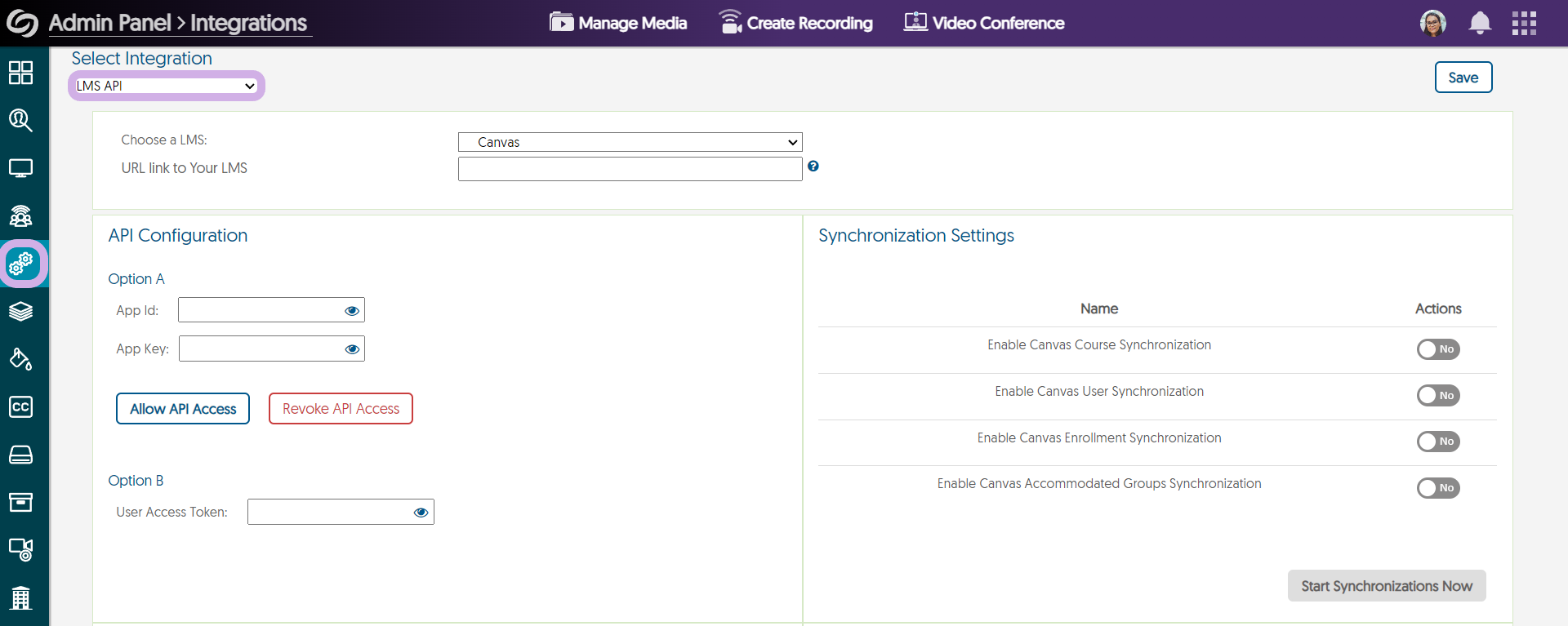This screenshot has height=626, width=1568.
Task: Toggle Canvas Accommodated Groups Synchronization switch
Action: tap(1438, 488)
